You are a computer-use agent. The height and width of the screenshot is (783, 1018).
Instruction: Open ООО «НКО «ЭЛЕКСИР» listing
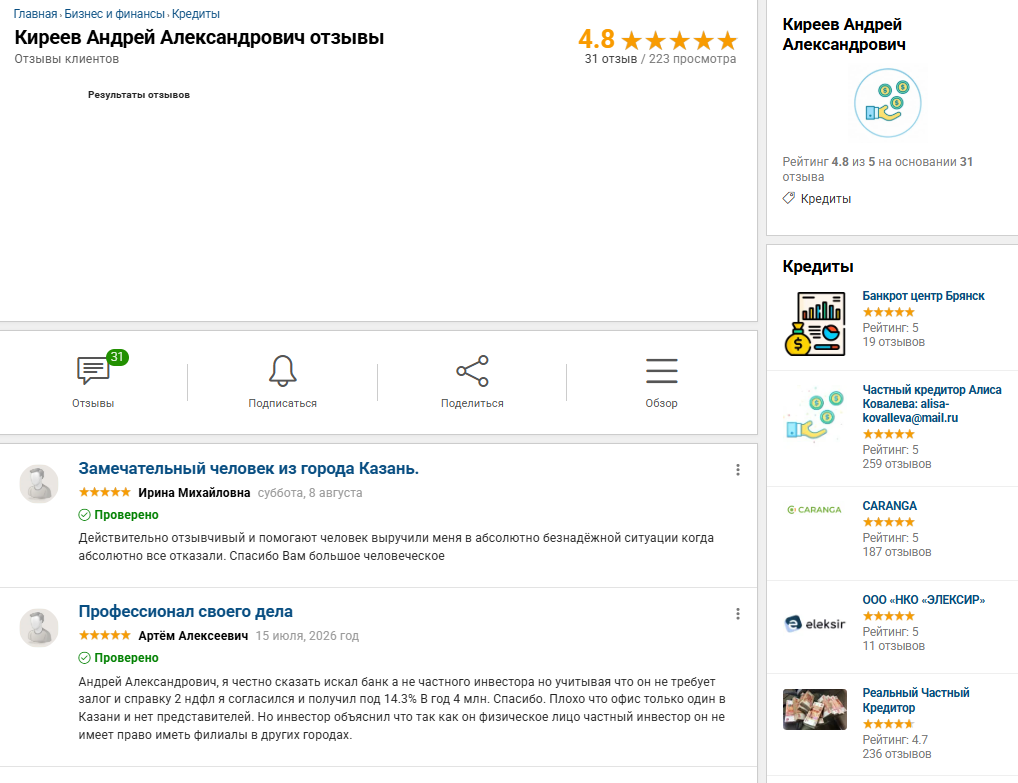pyautogui.click(x=923, y=600)
